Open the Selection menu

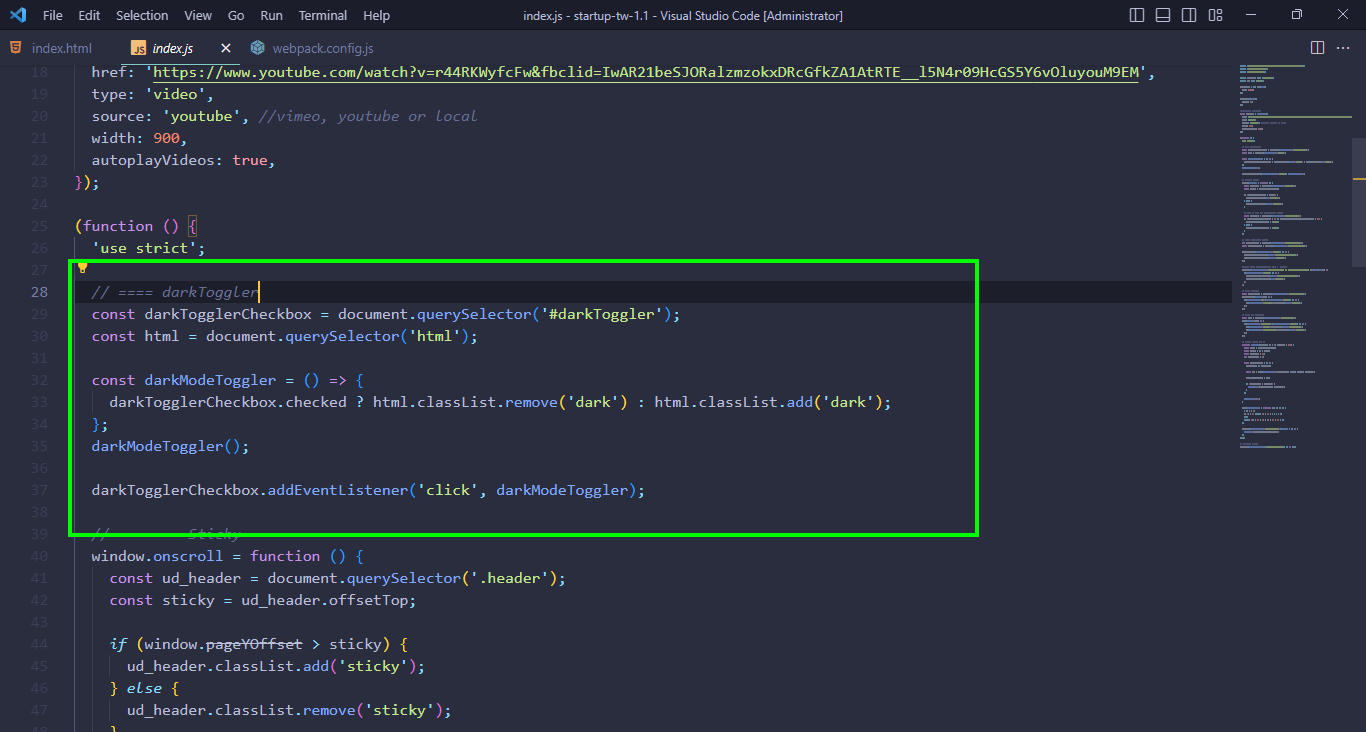[x=141, y=15]
